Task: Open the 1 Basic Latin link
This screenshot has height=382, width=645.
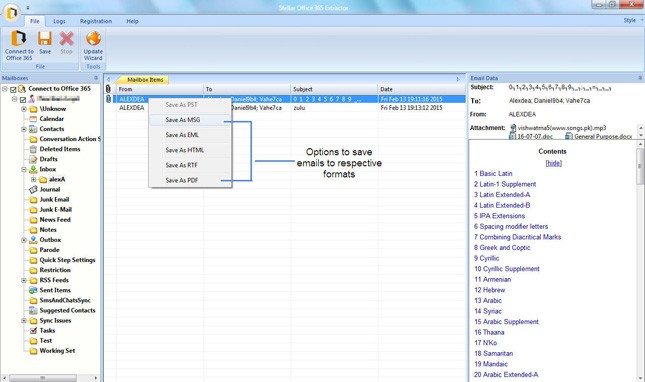Action: tap(493, 174)
